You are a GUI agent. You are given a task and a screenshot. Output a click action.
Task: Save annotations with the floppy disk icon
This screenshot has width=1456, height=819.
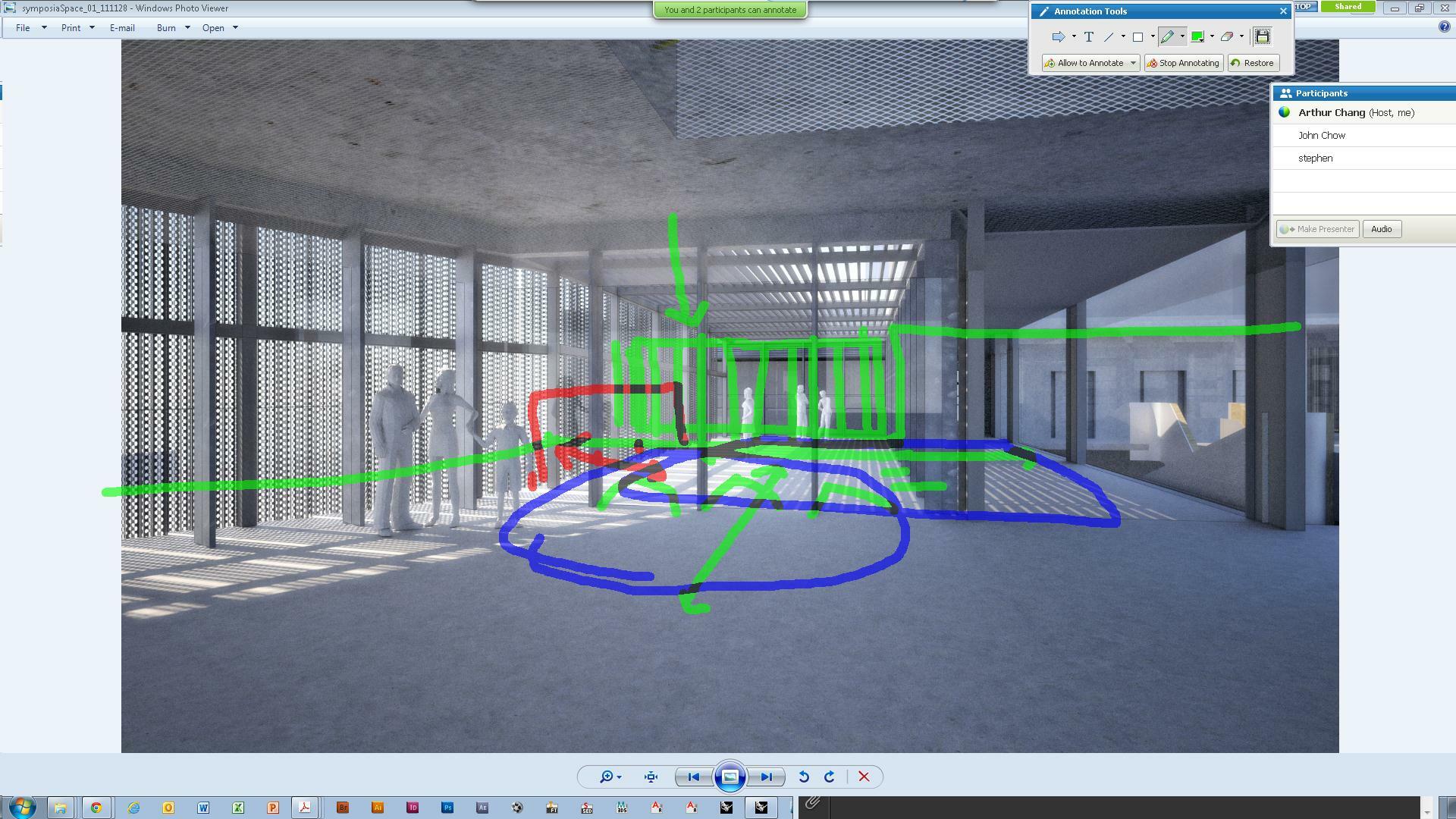[1262, 36]
